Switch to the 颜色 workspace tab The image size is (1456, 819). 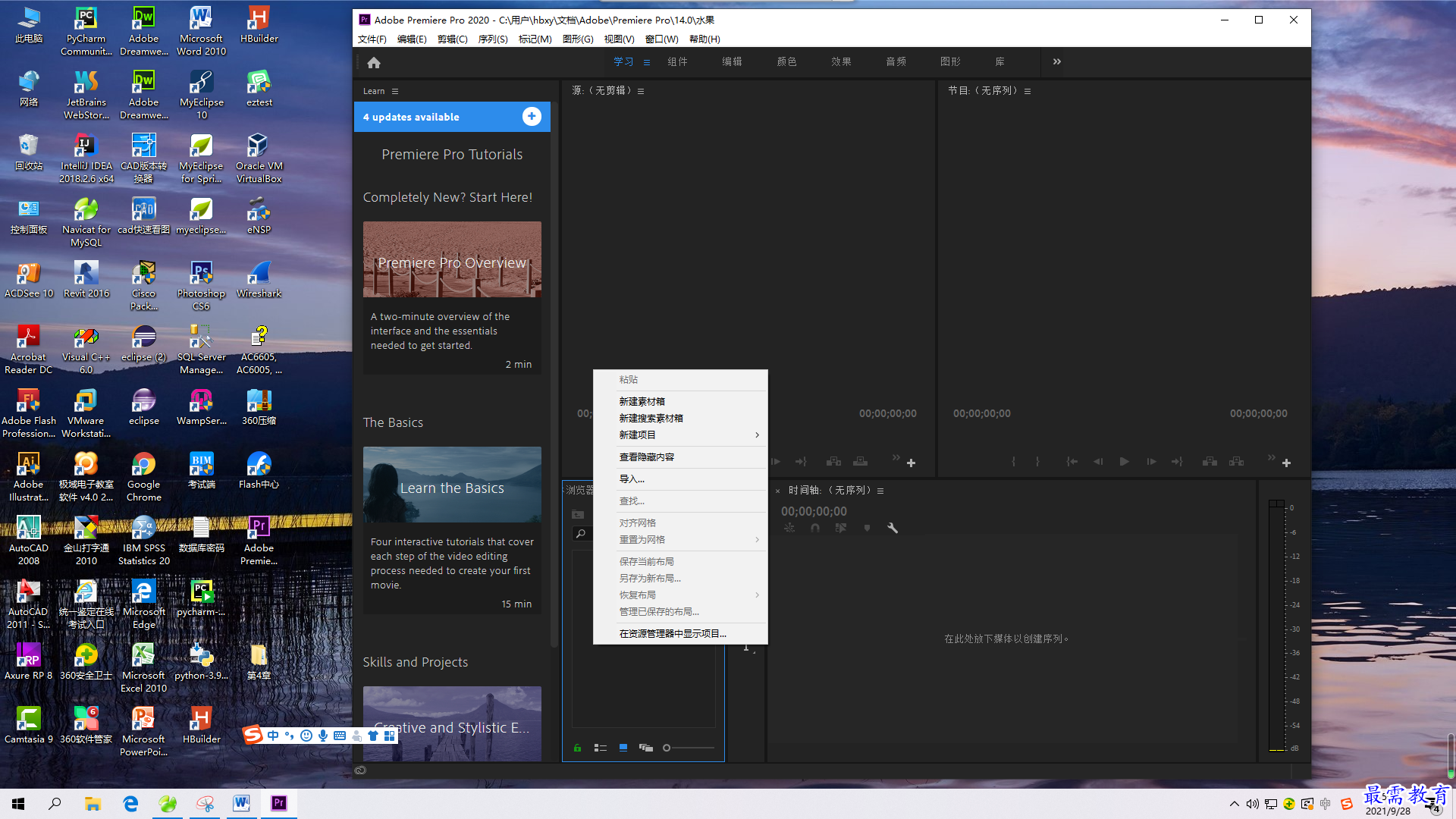tap(786, 62)
